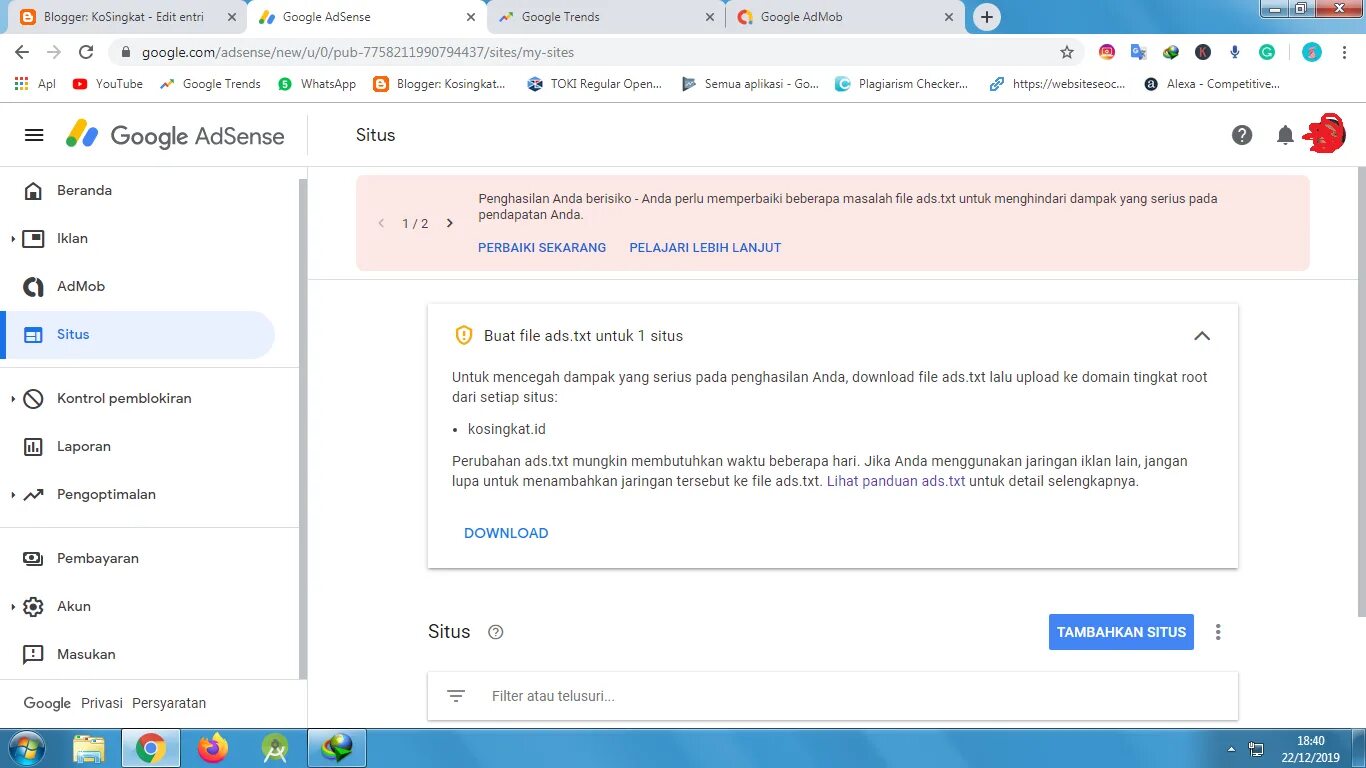The image size is (1366, 768).
Task: Select Situs sidebar item
Action: tap(137, 334)
